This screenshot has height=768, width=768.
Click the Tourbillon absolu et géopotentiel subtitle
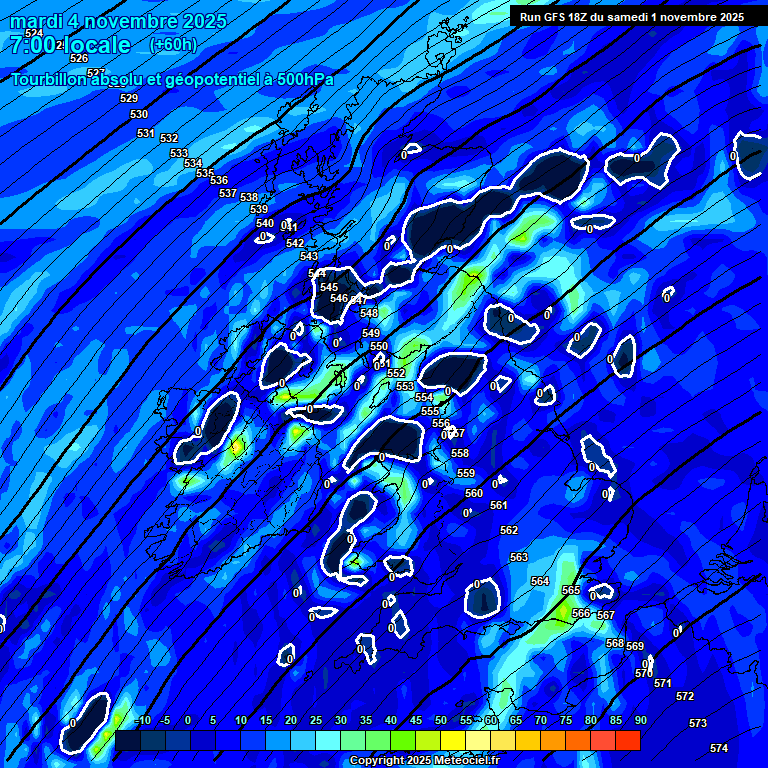172,80
